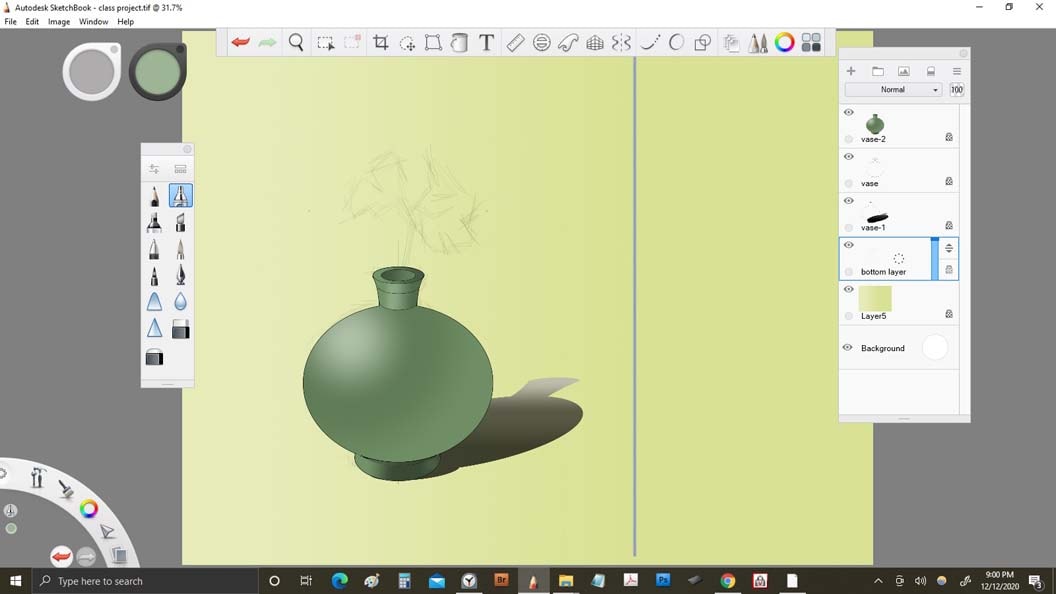This screenshot has width=1056, height=594.
Task: Click the gray brush size puck
Action: pos(92,71)
